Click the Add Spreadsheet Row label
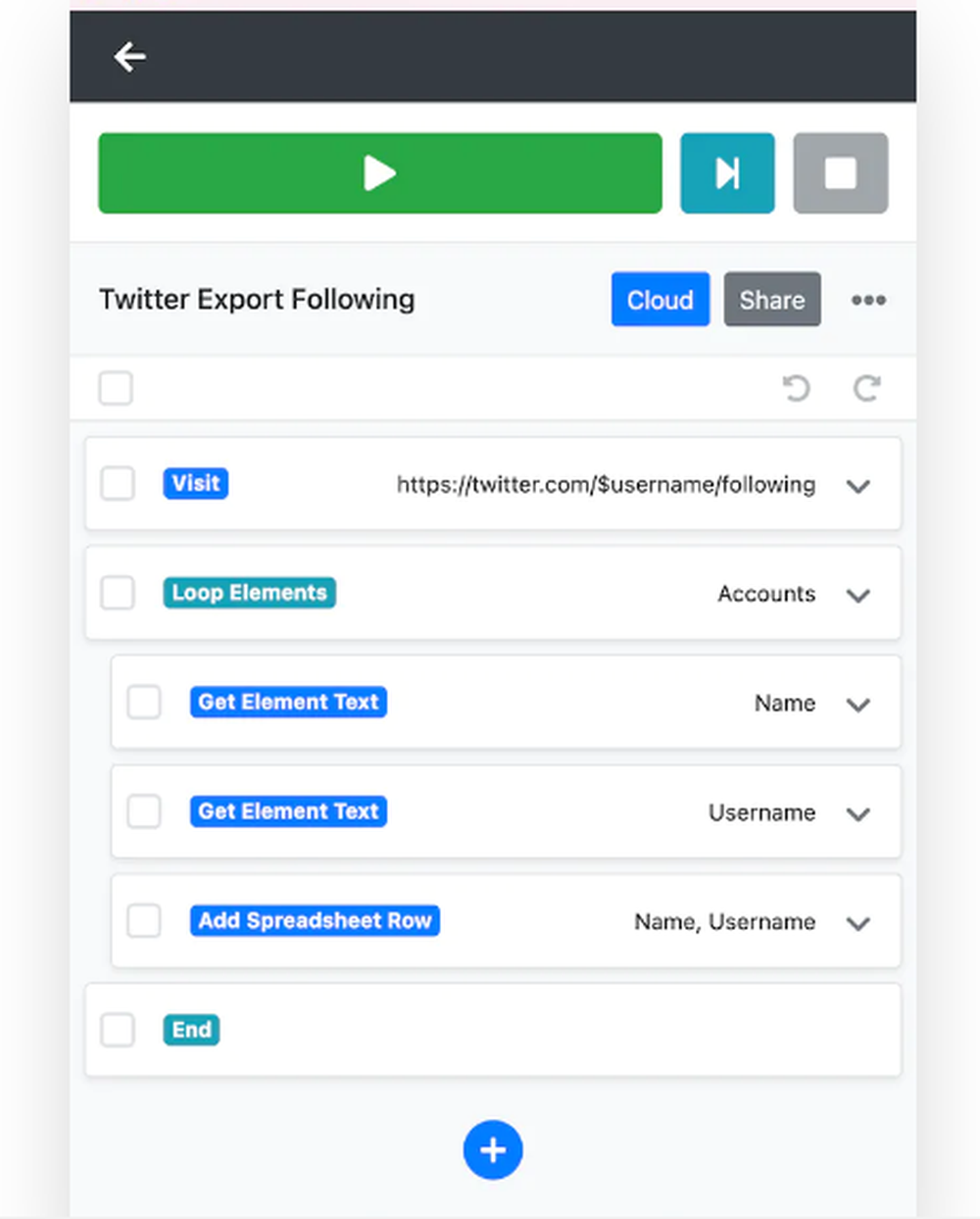Image resolution: width=980 pixels, height=1219 pixels. [315, 920]
